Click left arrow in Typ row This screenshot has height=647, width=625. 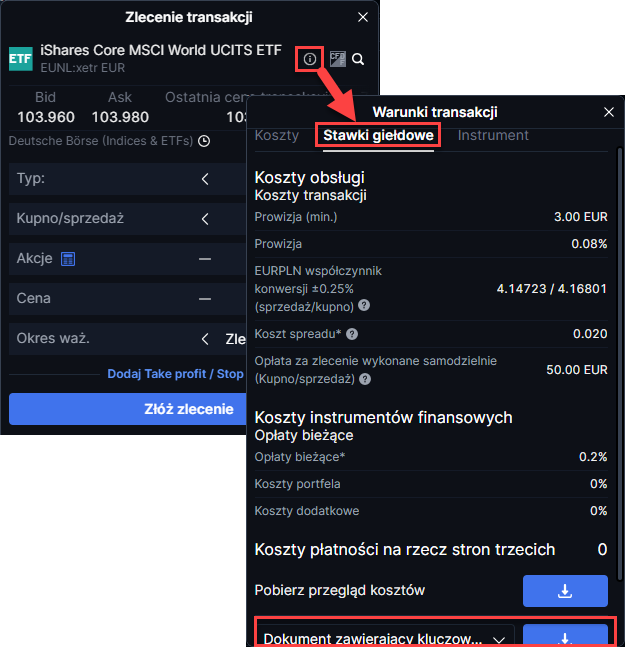[205, 179]
